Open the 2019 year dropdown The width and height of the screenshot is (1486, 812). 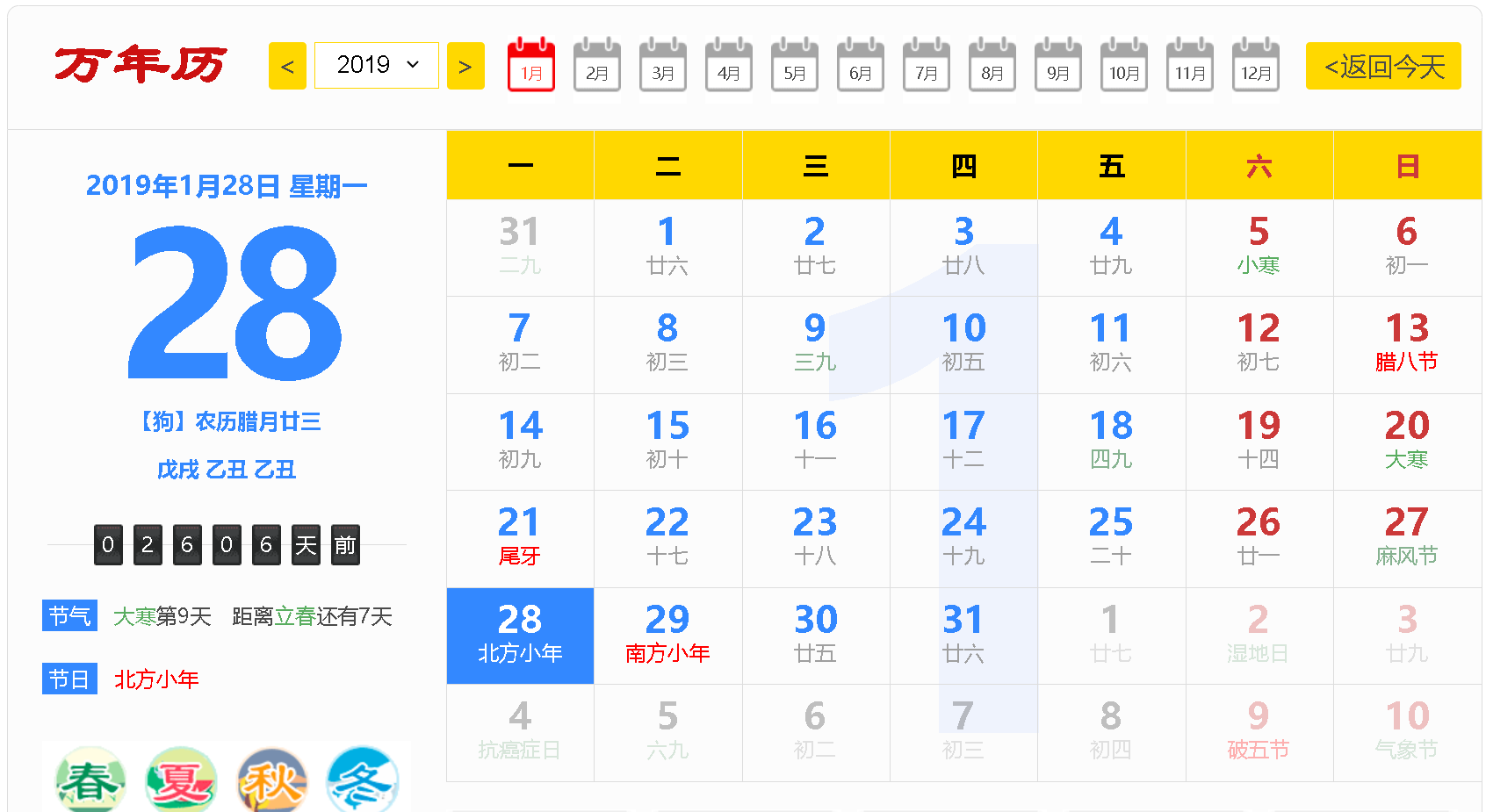(x=377, y=66)
